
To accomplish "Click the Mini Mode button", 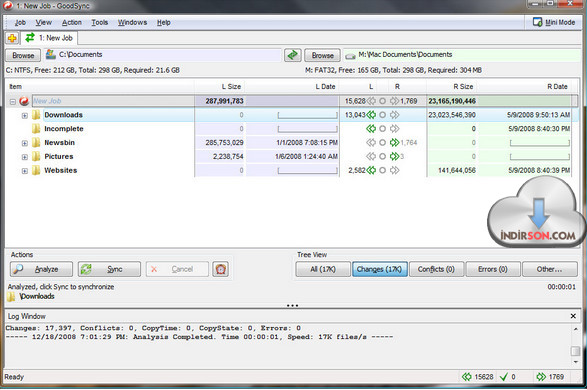I will [x=554, y=22].
